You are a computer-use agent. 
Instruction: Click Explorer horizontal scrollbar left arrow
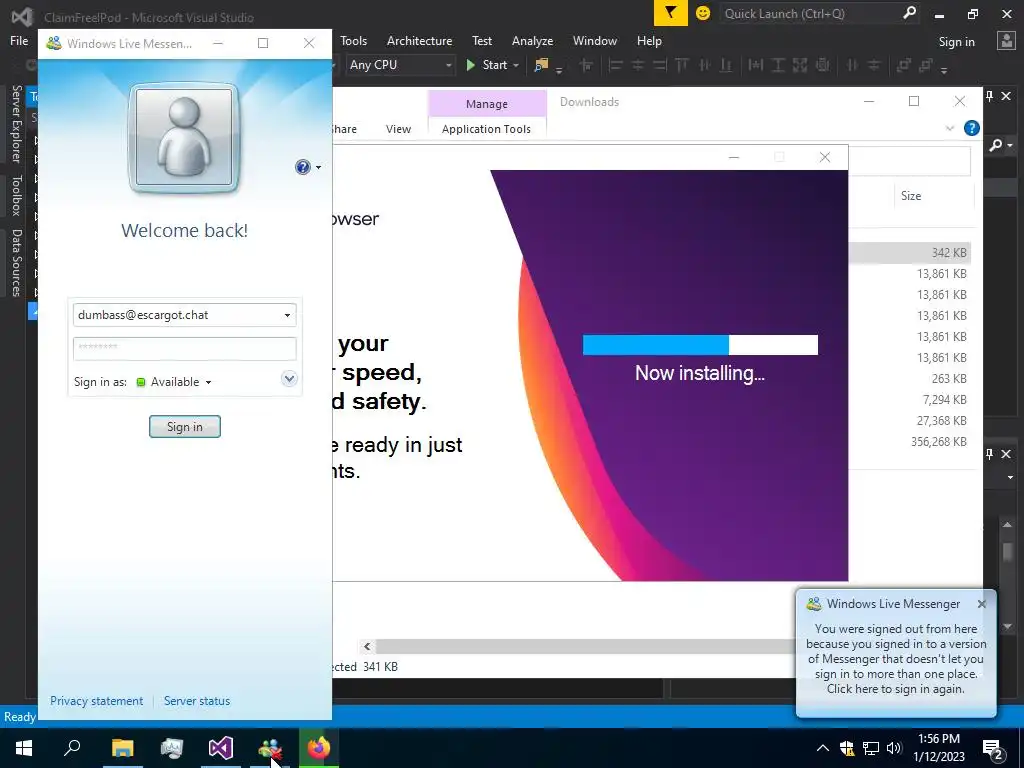(x=367, y=647)
